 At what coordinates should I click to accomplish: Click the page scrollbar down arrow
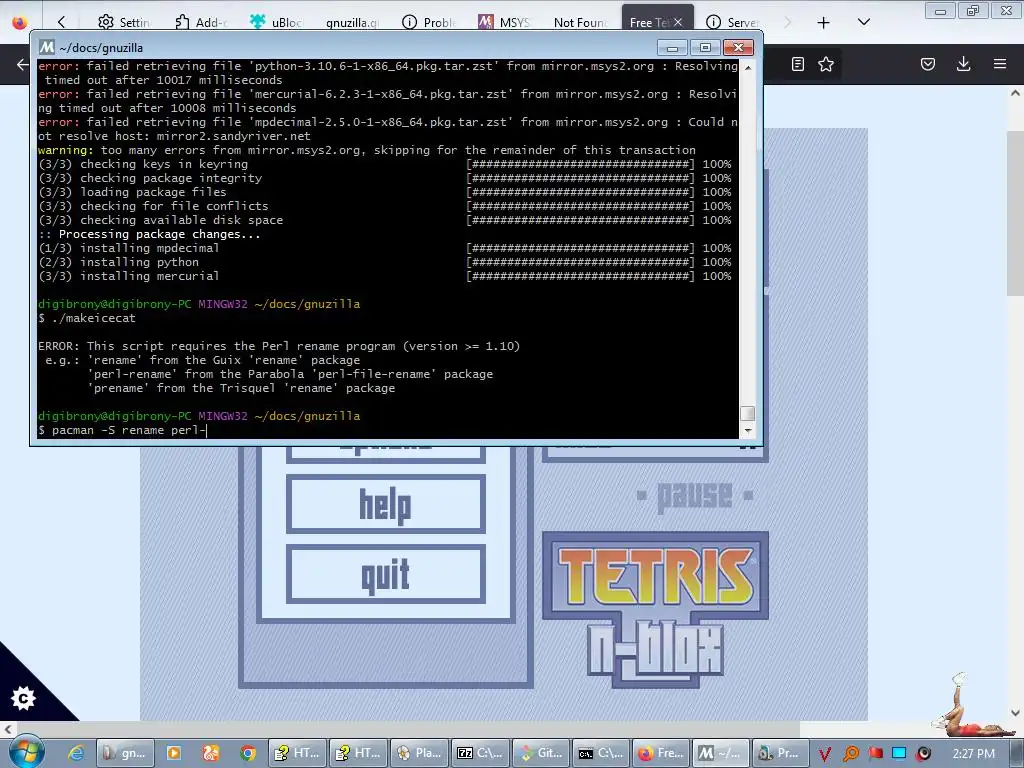[x=1015, y=713]
